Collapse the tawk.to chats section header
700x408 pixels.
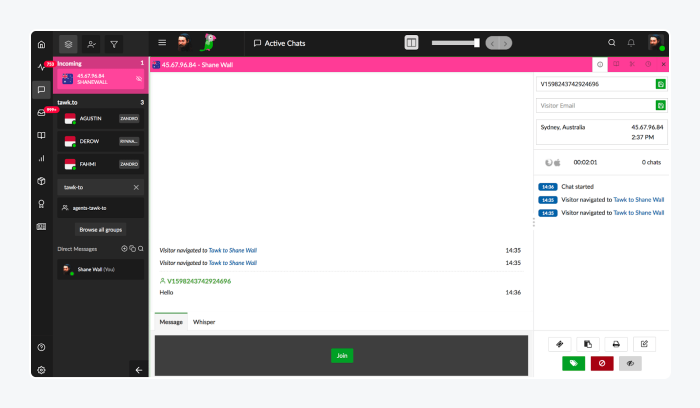coord(100,102)
